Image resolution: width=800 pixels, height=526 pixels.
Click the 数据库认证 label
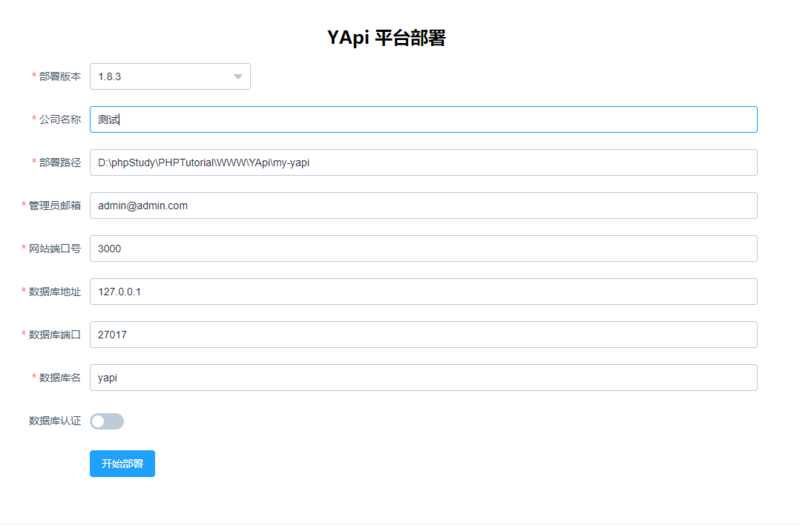tap(55, 421)
